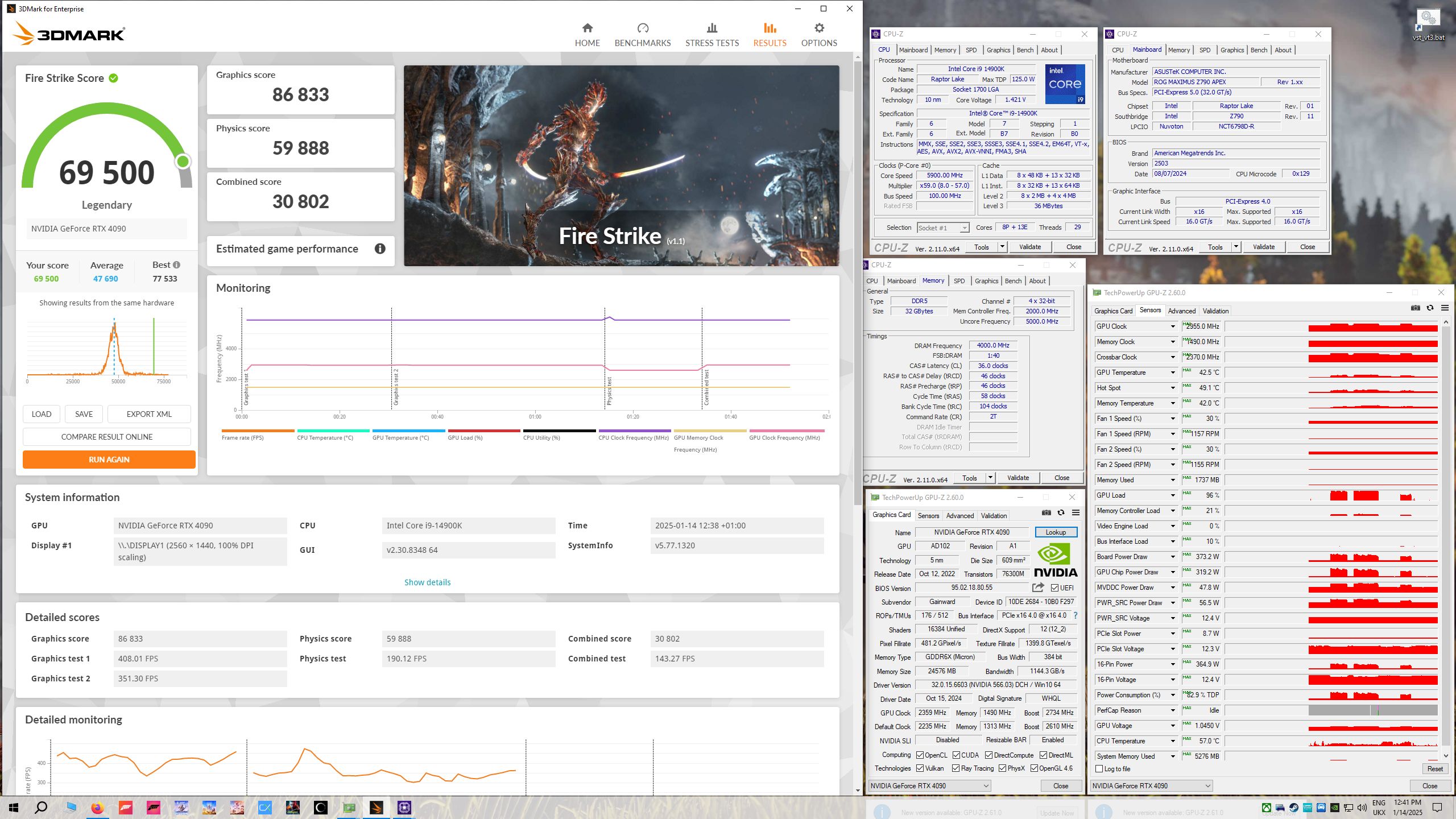The height and width of the screenshot is (819, 1456).
Task: Open the 3DMark Home icon
Action: [x=588, y=28]
